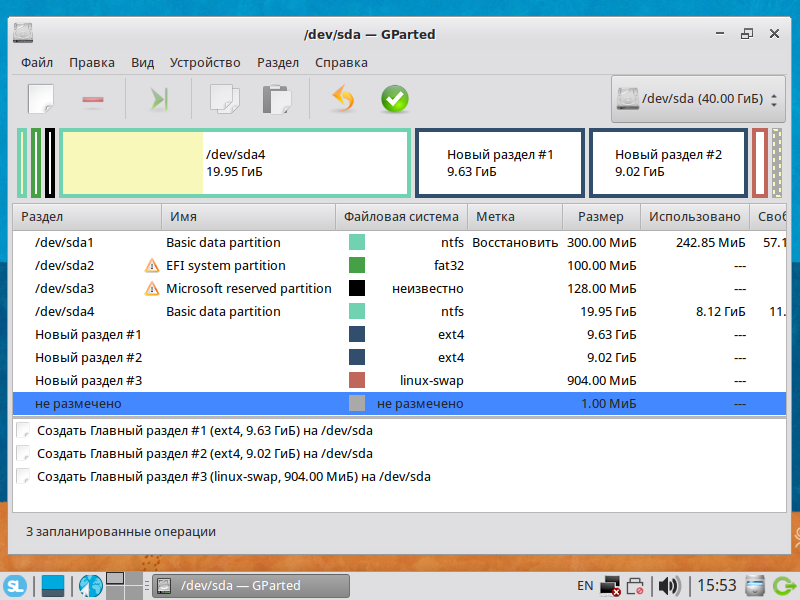Sort by the Метка column header
Screen dimensions: 800x600
[x=515, y=217]
